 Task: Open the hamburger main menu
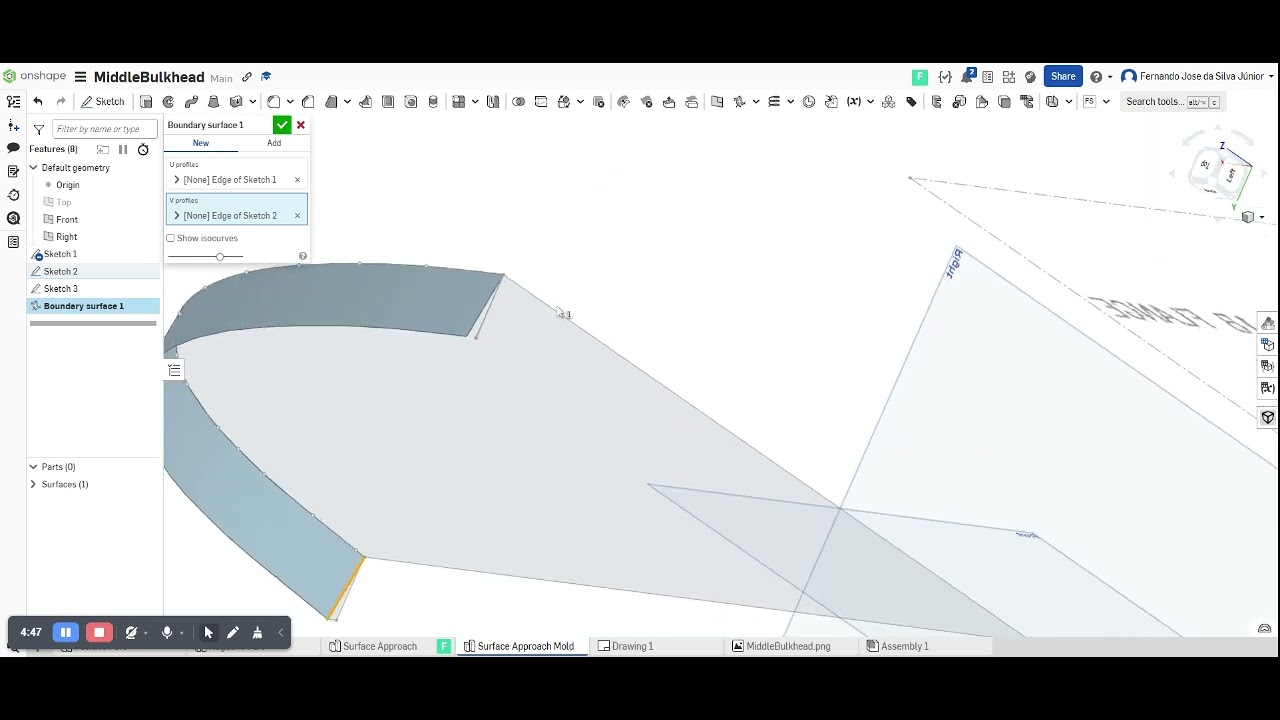coord(80,77)
